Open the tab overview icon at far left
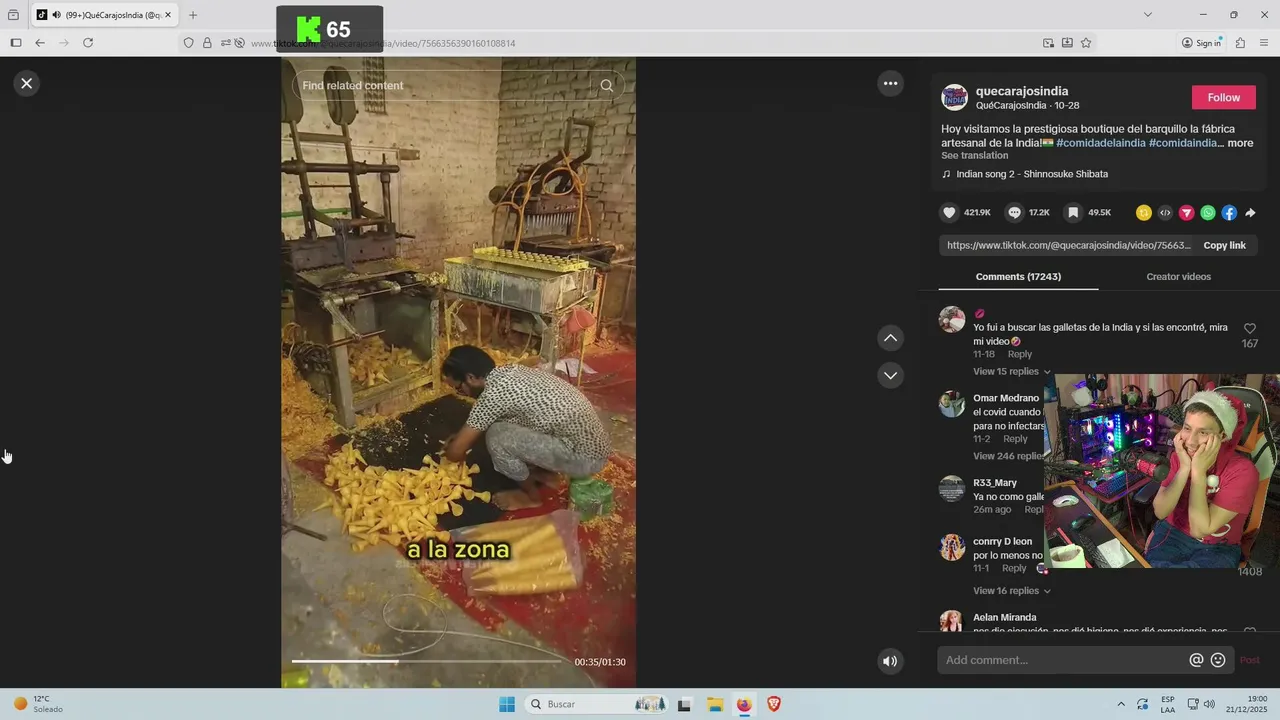 click(x=13, y=15)
